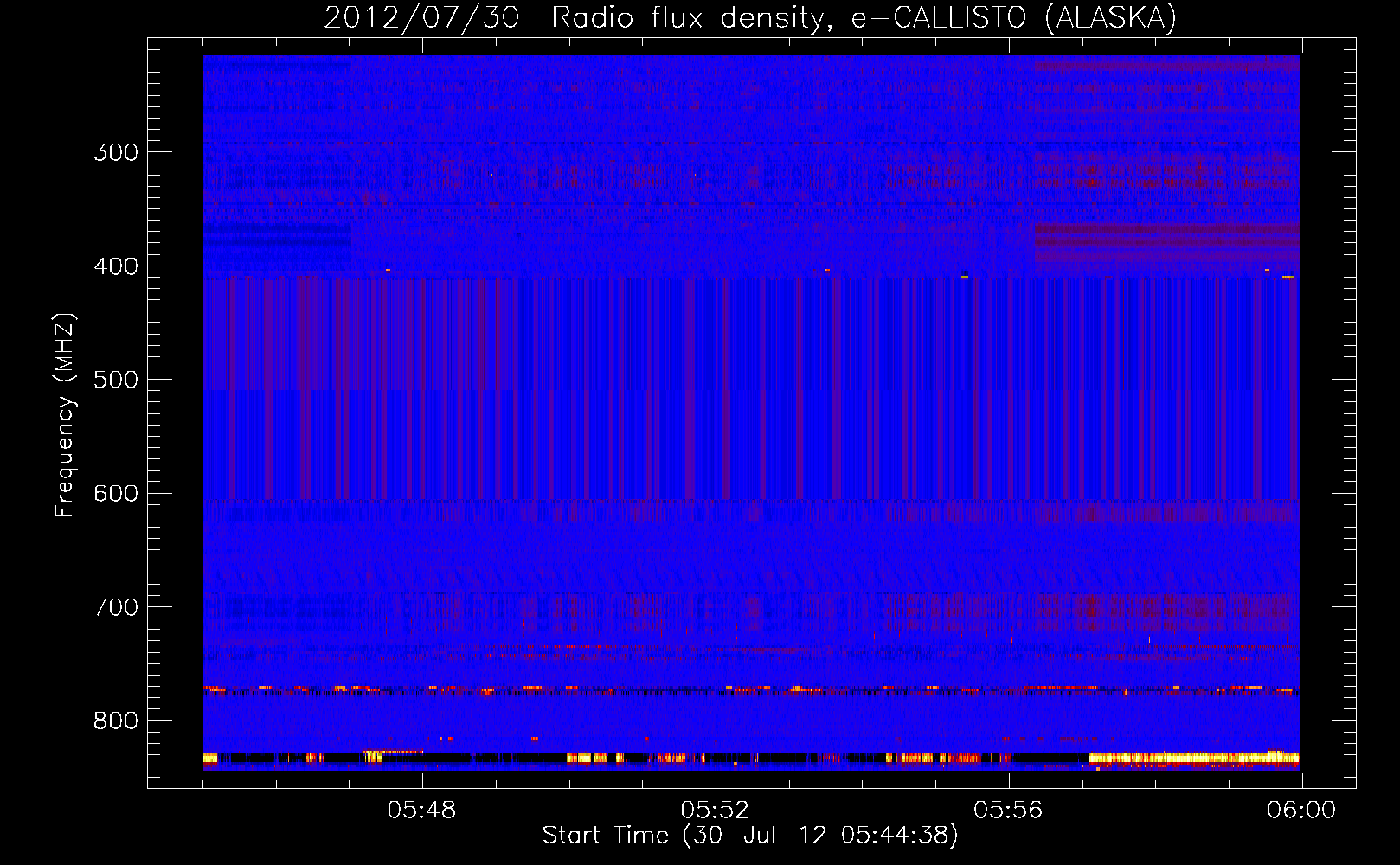1400x865 pixels.
Task: Click the 05:56 time tick label
Action: (1008, 811)
